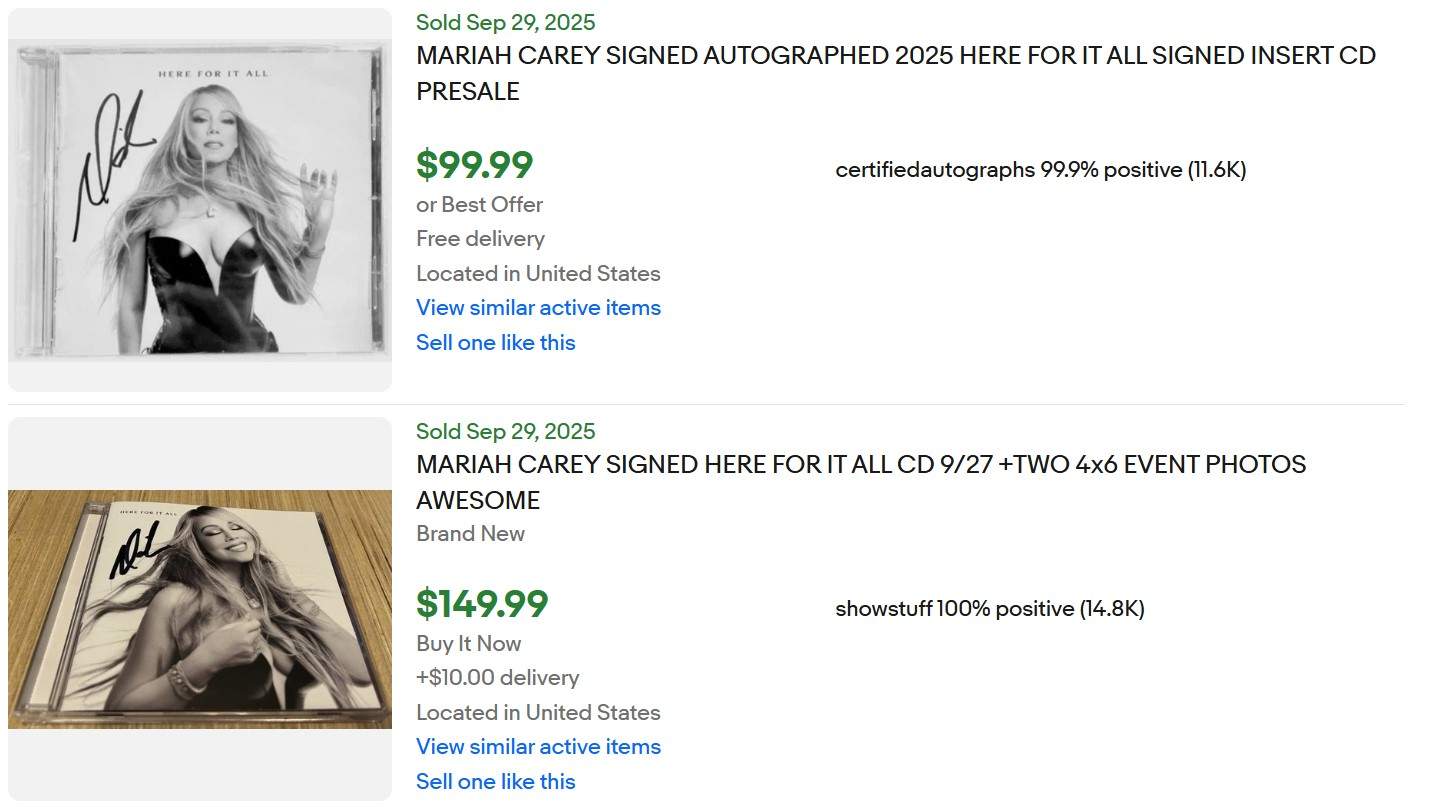
Task: Click the $149.99 sold price
Action: tap(482, 604)
